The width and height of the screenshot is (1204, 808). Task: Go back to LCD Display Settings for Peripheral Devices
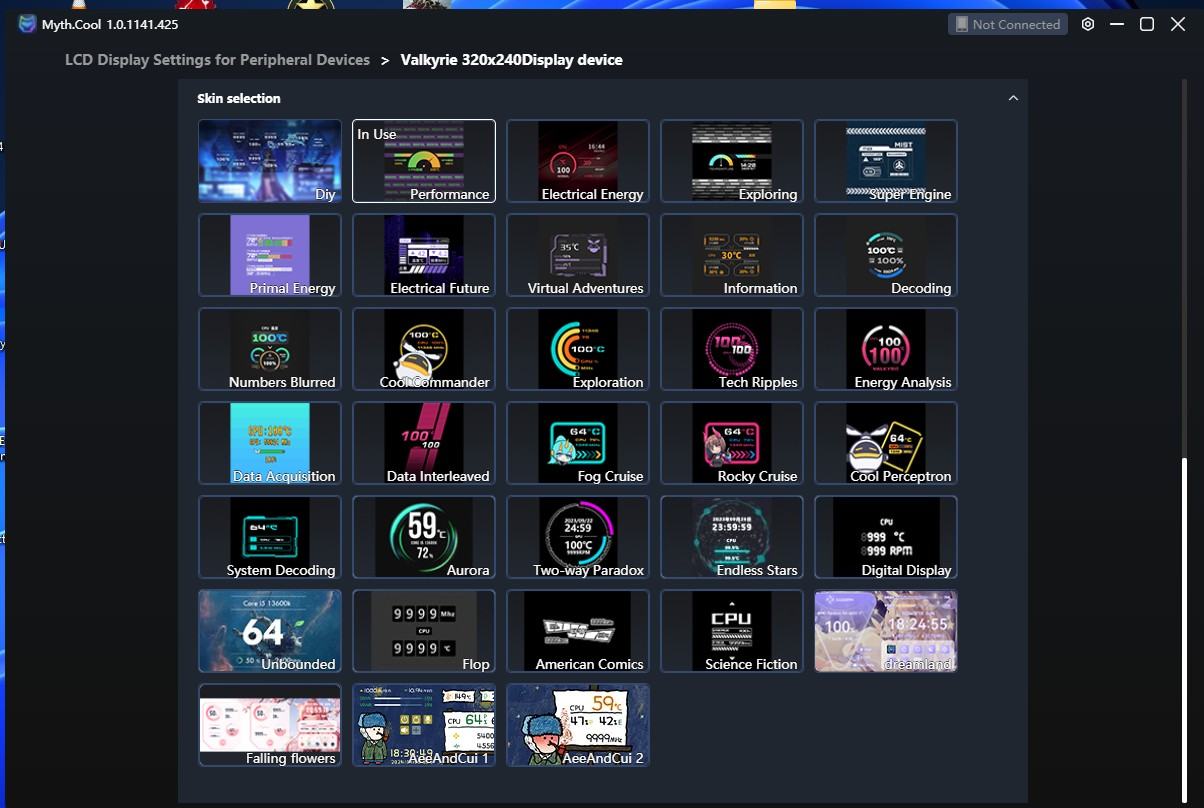(x=217, y=60)
